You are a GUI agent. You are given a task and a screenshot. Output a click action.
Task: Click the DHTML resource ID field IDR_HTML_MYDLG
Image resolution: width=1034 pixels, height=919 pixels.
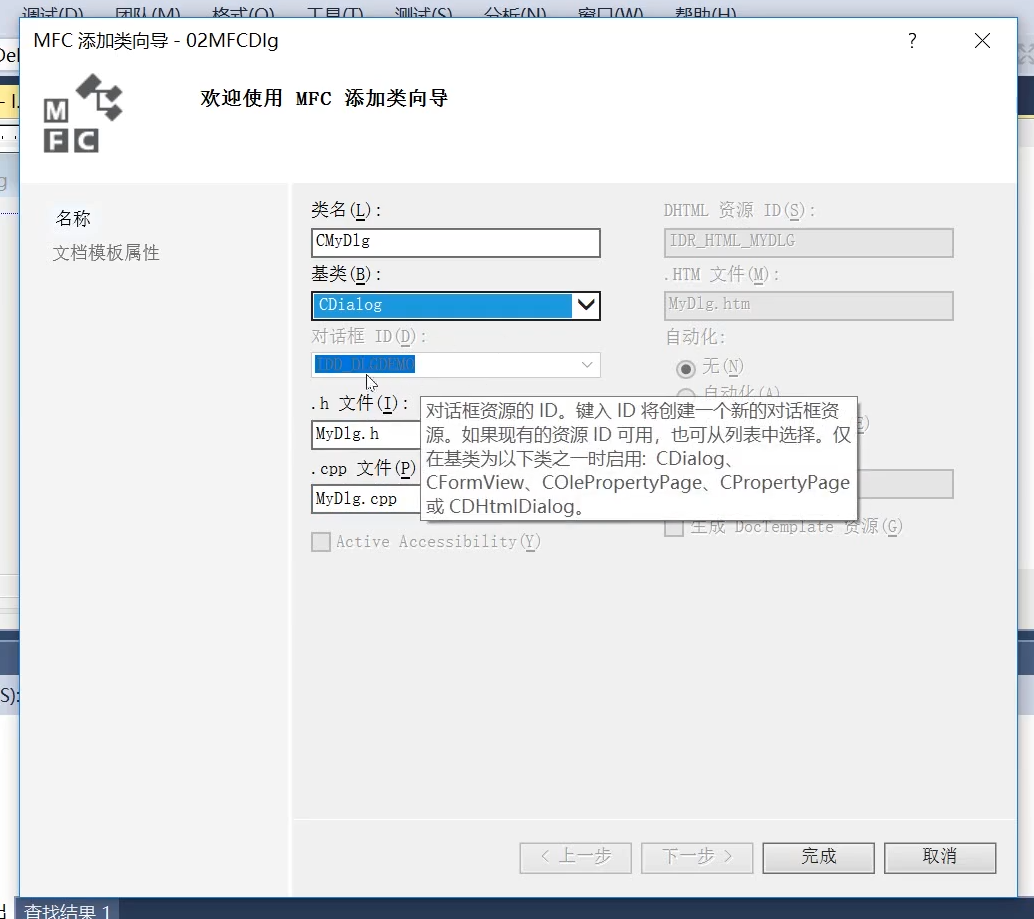(x=808, y=242)
